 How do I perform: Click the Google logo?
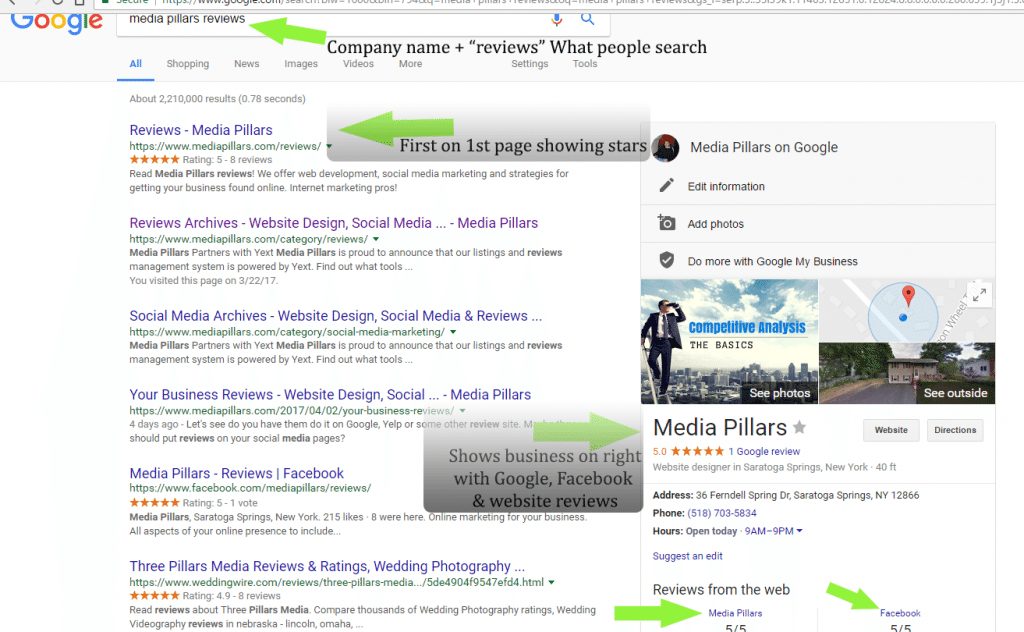[57, 22]
